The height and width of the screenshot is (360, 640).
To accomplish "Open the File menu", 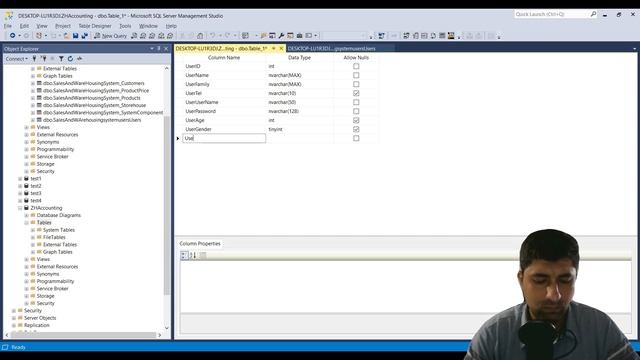I will pyautogui.click(x=8, y=26).
